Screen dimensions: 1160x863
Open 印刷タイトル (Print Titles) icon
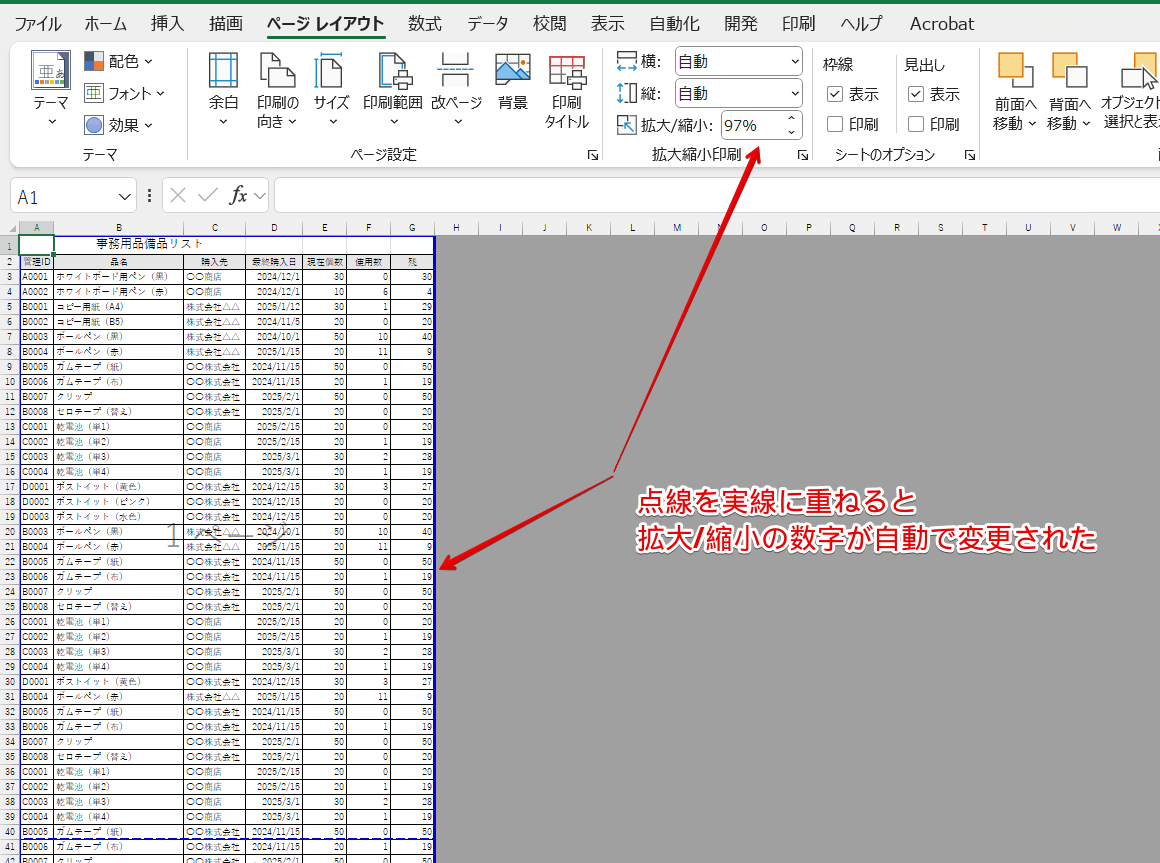pyautogui.click(x=567, y=72)
